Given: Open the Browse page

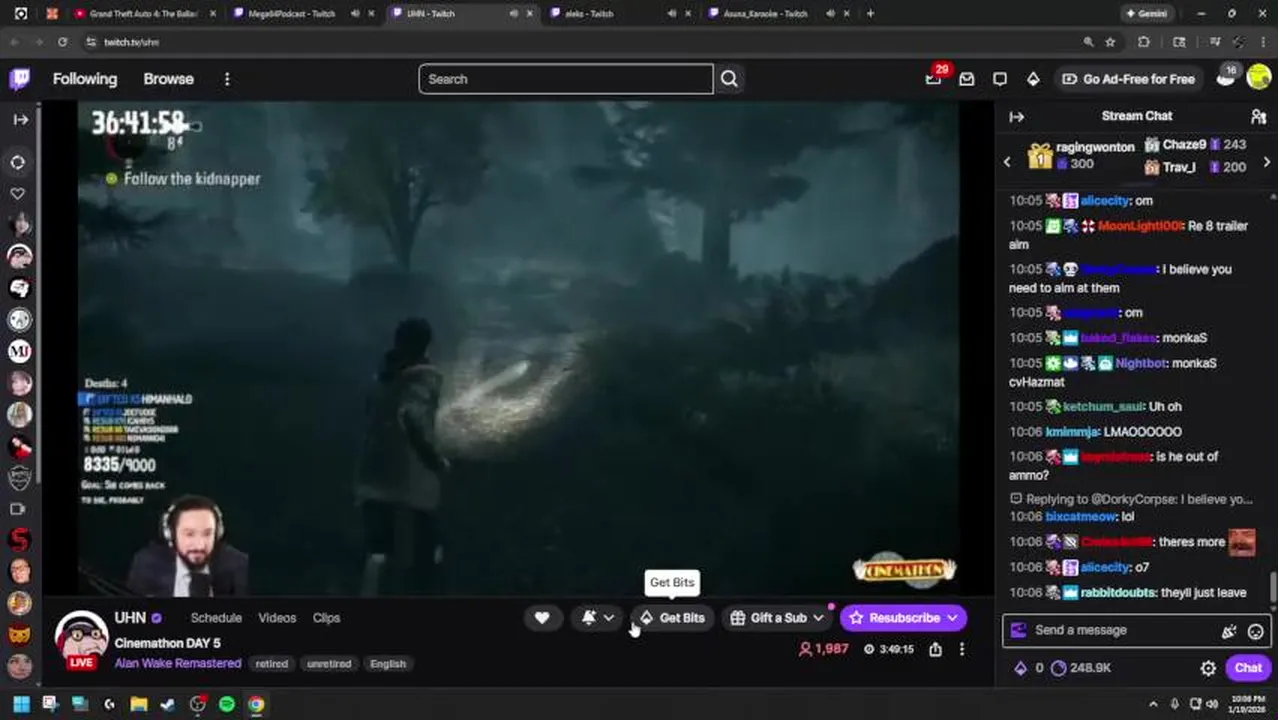Looking at the screenshot, I should (168, 79).
